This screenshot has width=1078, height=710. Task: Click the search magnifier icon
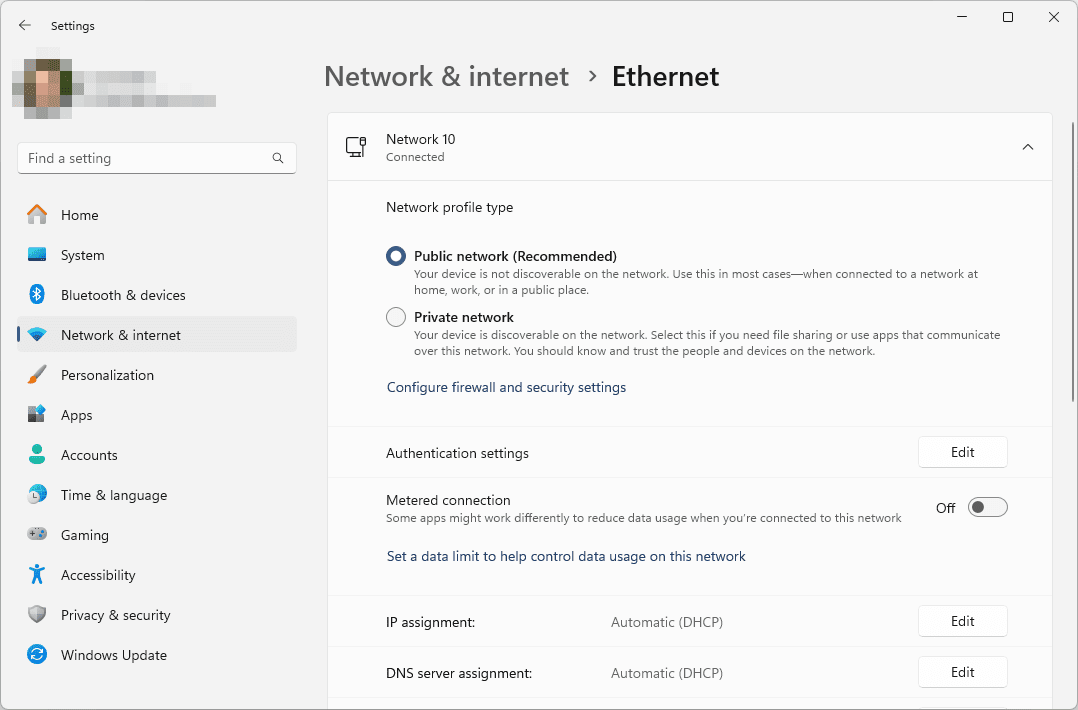278,158
